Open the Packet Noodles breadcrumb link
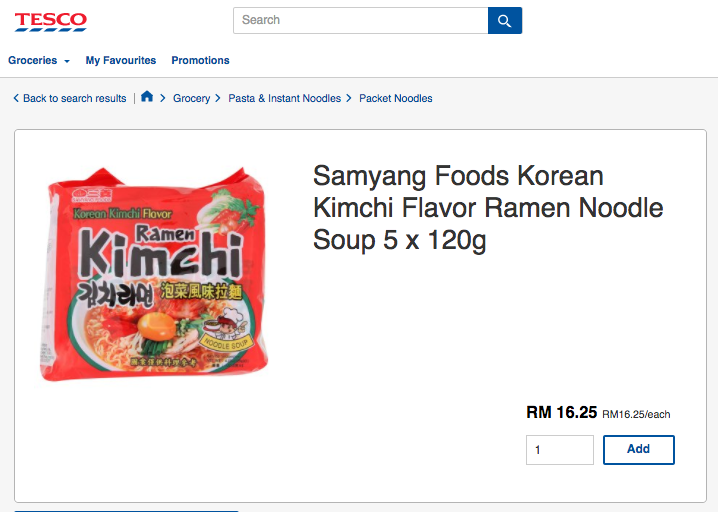This screenshot has width=718, height=512. coord(395,98)
